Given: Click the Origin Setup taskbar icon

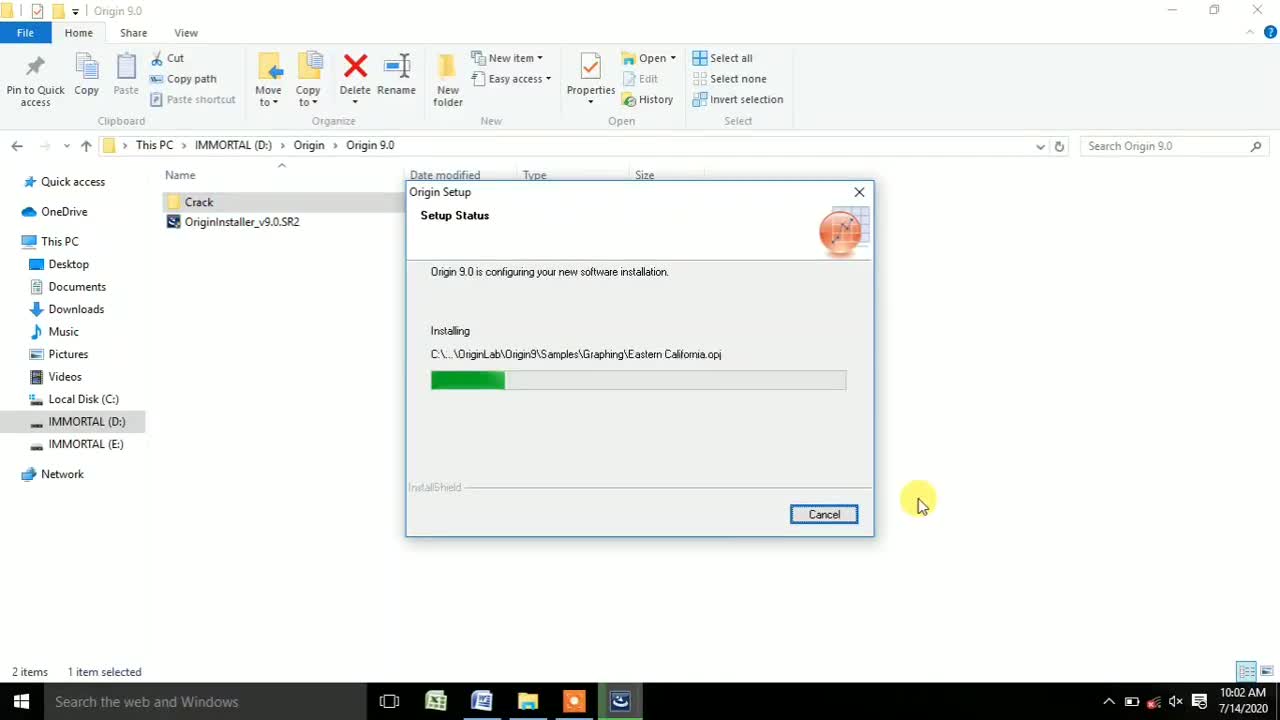Looking at the screenshot, I should 620,702.
